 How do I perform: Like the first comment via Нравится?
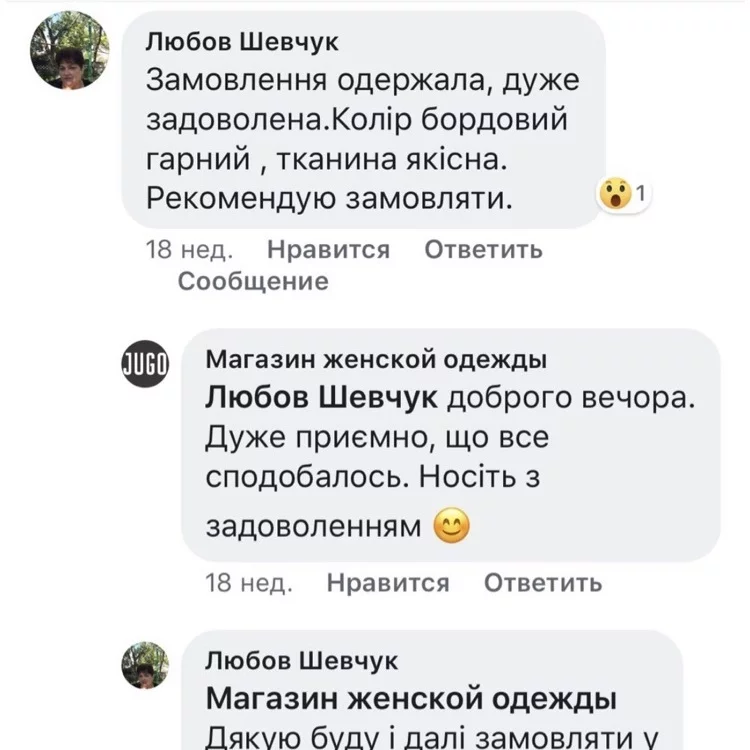click(328, 249)
